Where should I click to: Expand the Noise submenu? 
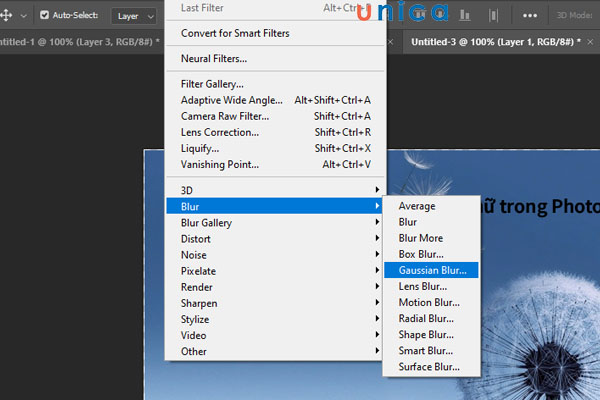[276, 255]
